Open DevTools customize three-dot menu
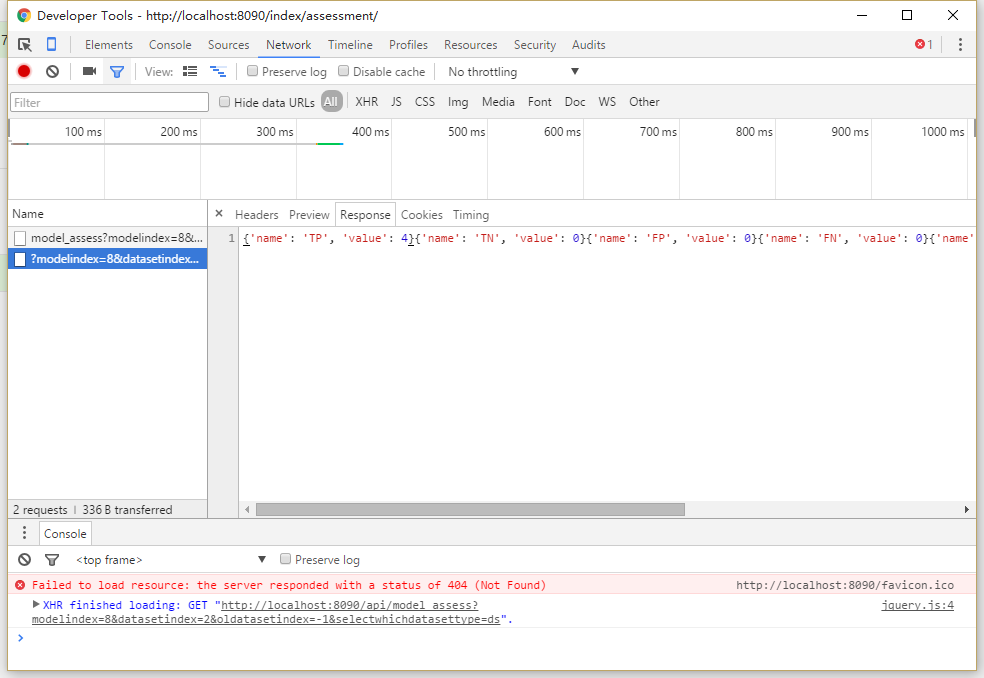Screen dimensions: 984x678 click(960, 45)
